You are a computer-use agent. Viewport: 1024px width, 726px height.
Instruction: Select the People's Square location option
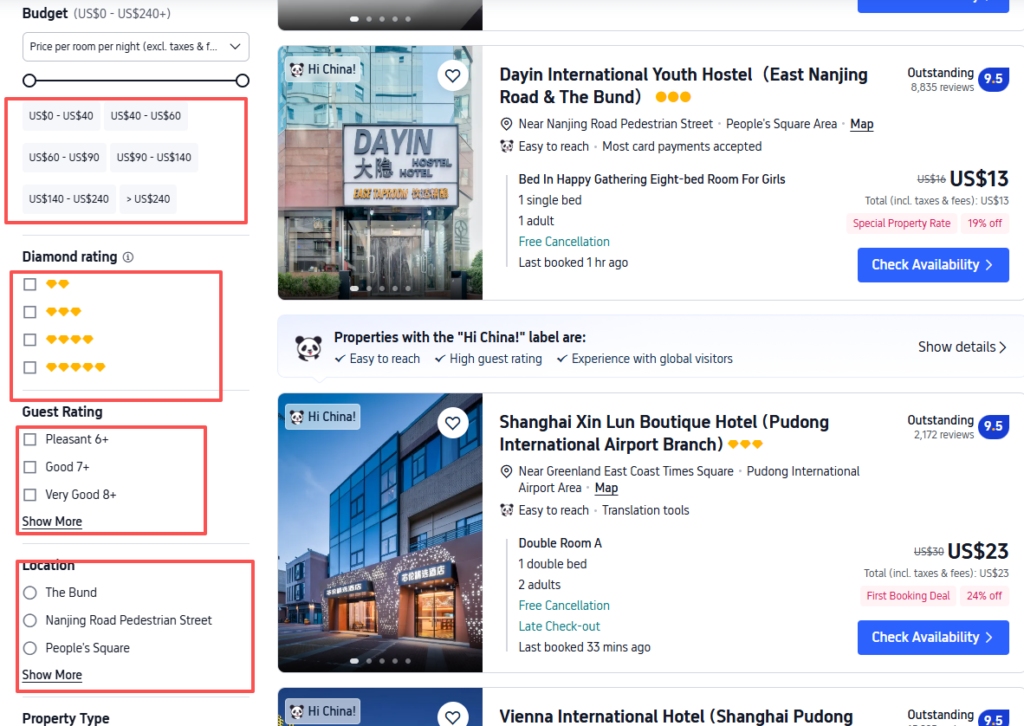click(30, 647)
